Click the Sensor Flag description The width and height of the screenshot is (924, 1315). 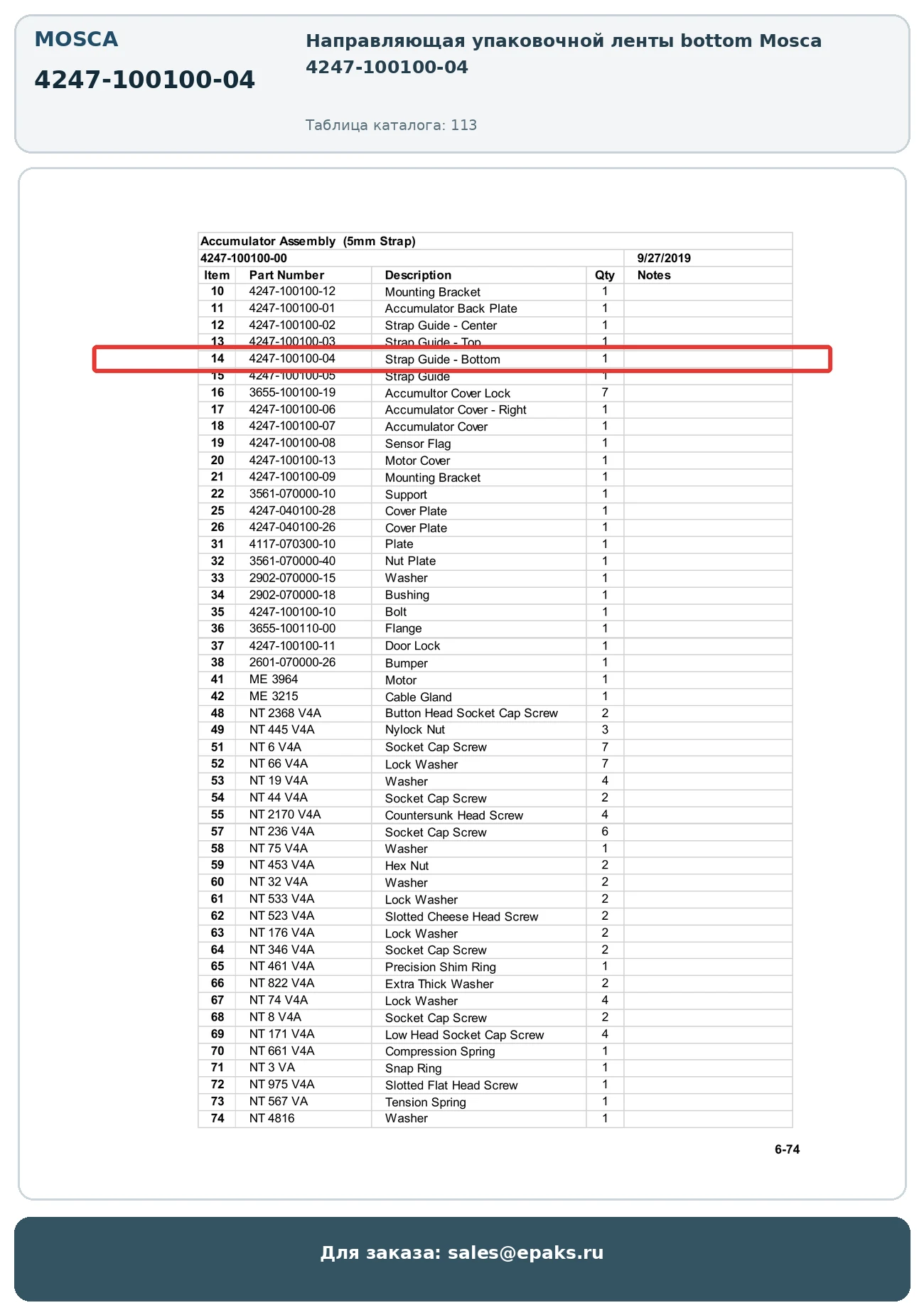(x=418, y=444)
